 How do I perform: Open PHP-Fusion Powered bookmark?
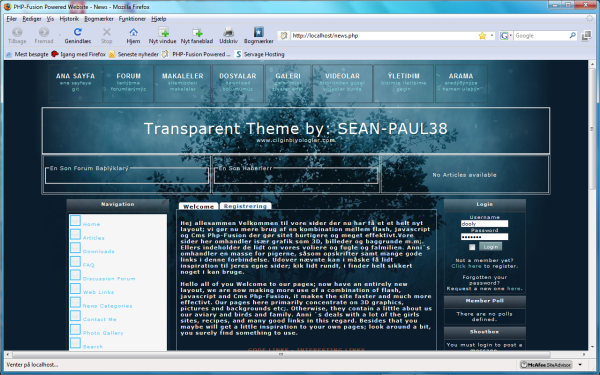coord(196,54)
